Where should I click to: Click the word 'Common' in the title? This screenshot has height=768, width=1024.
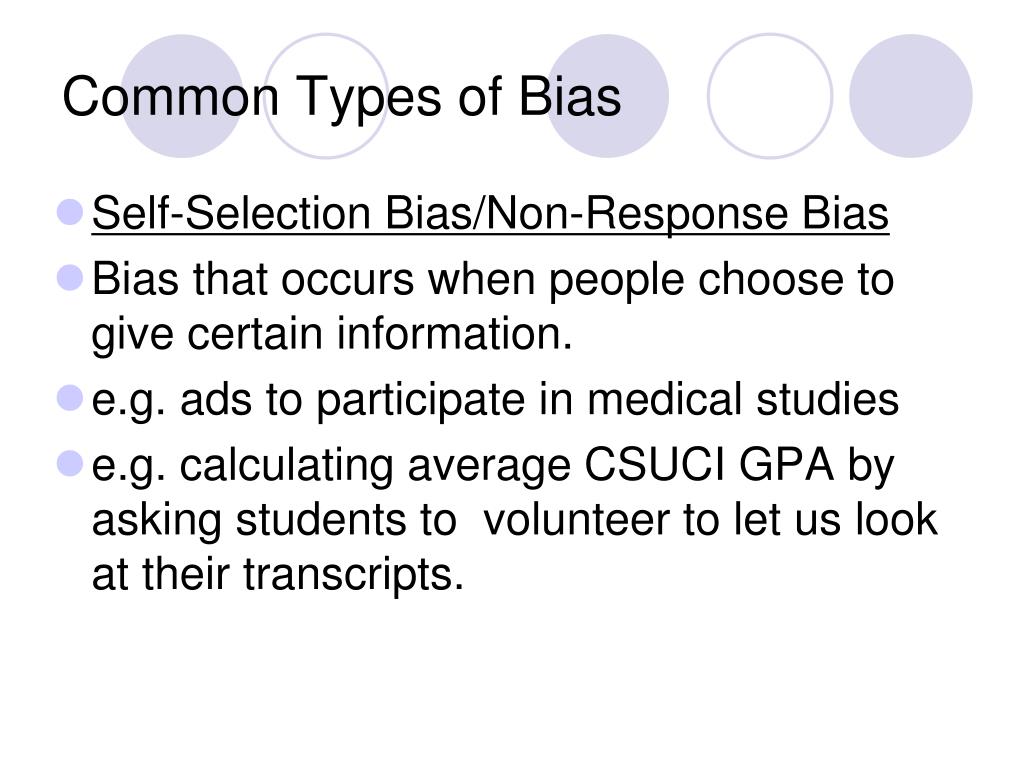tap(171, 97)
